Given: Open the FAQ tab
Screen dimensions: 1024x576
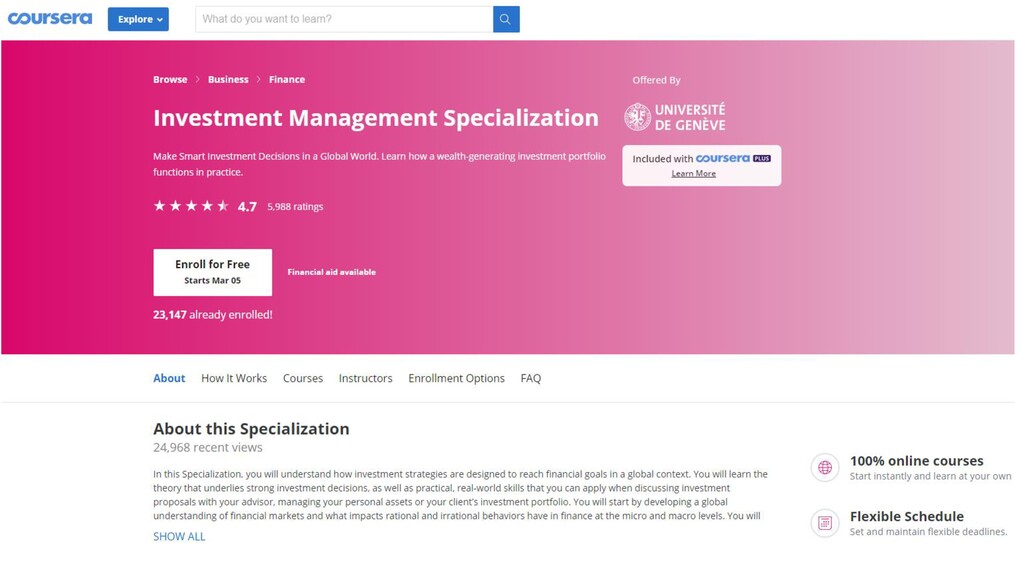Looking at the screenshot, I should 531,378.
